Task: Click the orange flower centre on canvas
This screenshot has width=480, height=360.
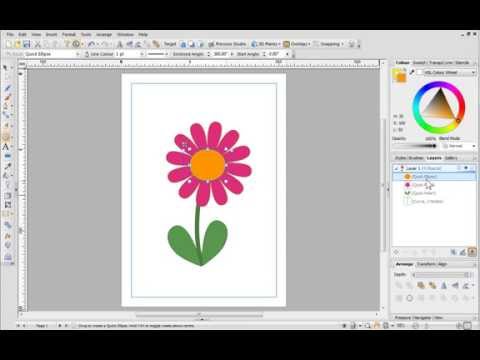Action: (208, 166)
